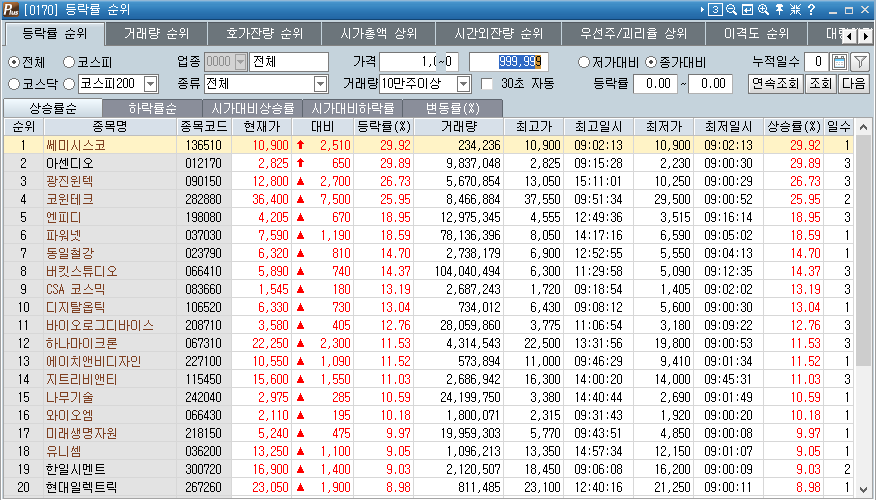
Task: Click stock name 광진윈텍 in row 3
Action: (x=69, y=181)
